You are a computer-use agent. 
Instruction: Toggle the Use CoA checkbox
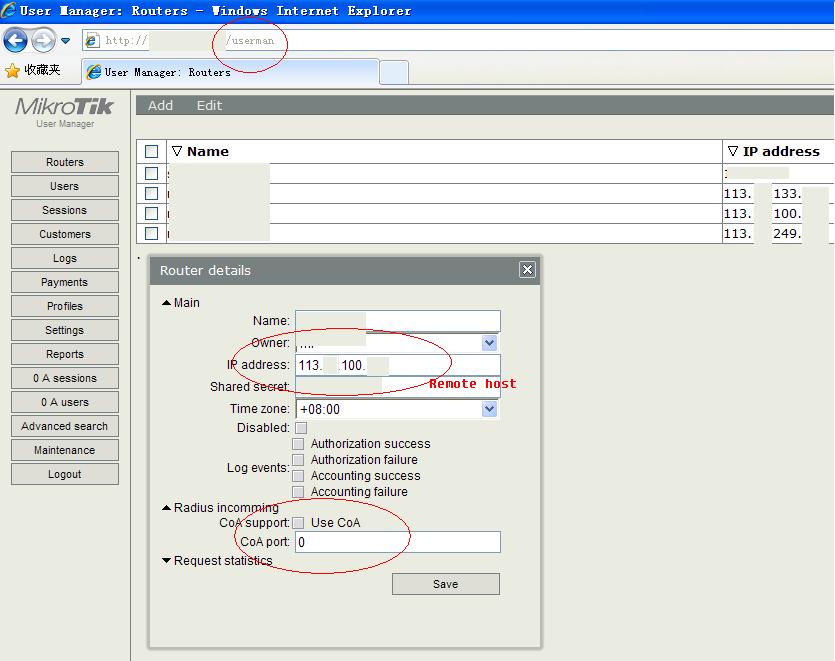[x=298, y=523]
